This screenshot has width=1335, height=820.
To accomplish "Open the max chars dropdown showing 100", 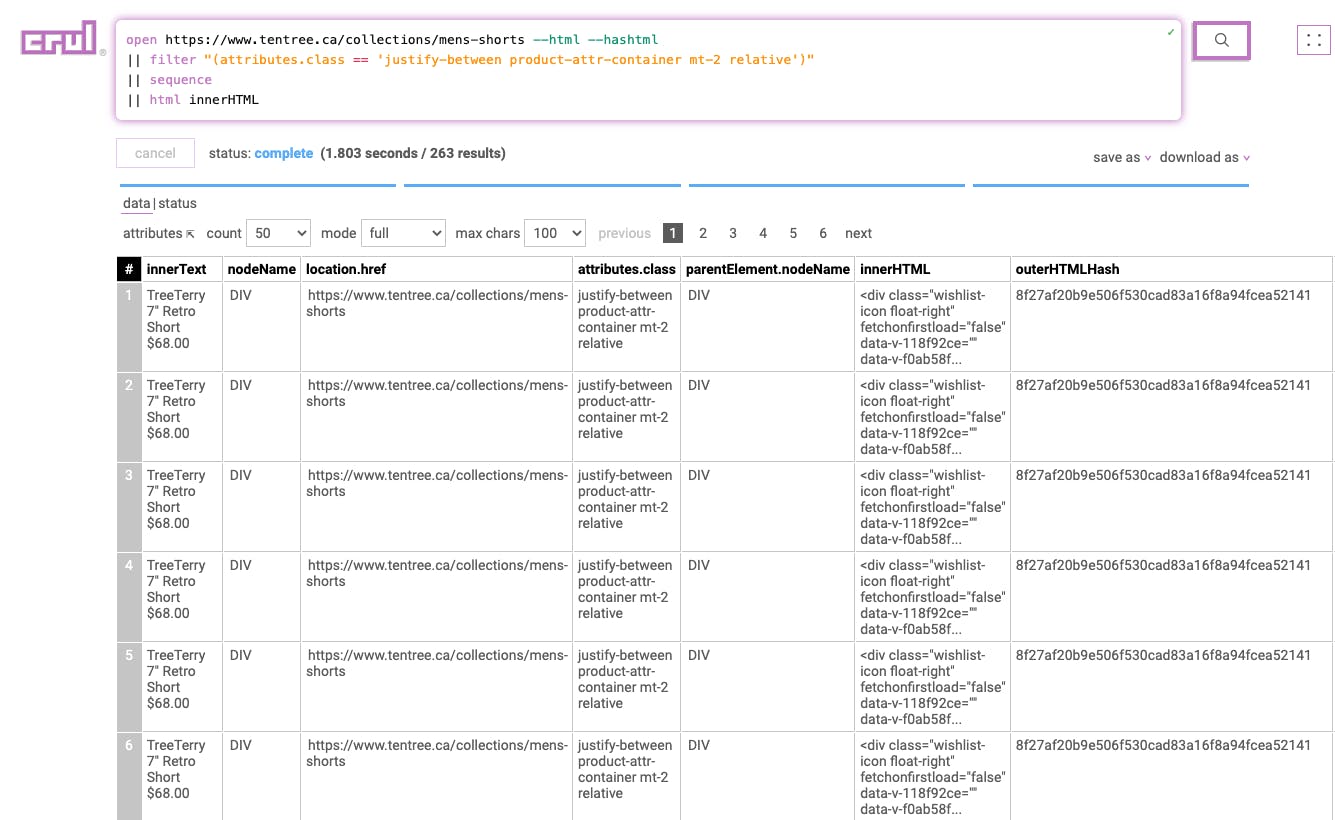I will point(554,233).
